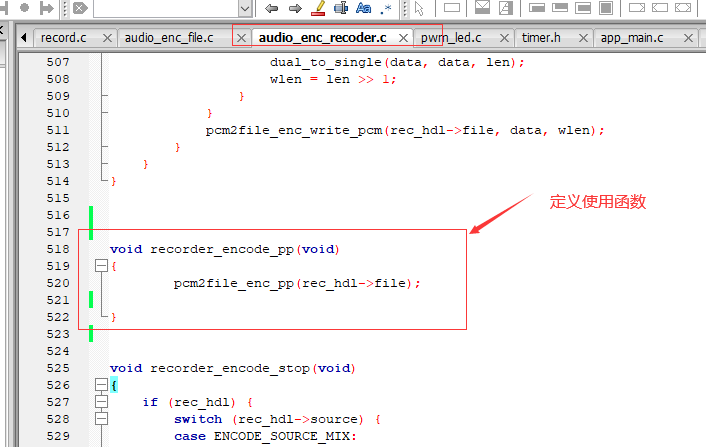Switch to record.c tab
The image size is (706, 447).
coord(63,38)
